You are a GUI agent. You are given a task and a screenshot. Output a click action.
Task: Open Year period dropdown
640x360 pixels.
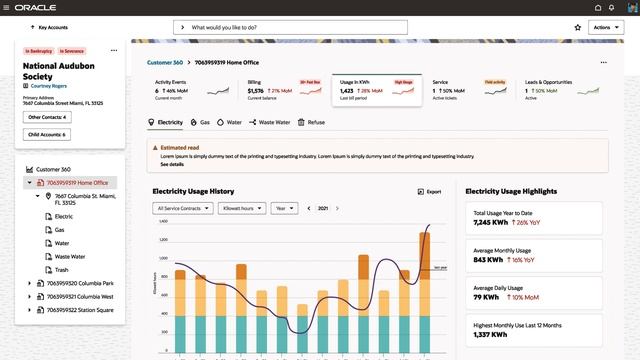point(284,209)
